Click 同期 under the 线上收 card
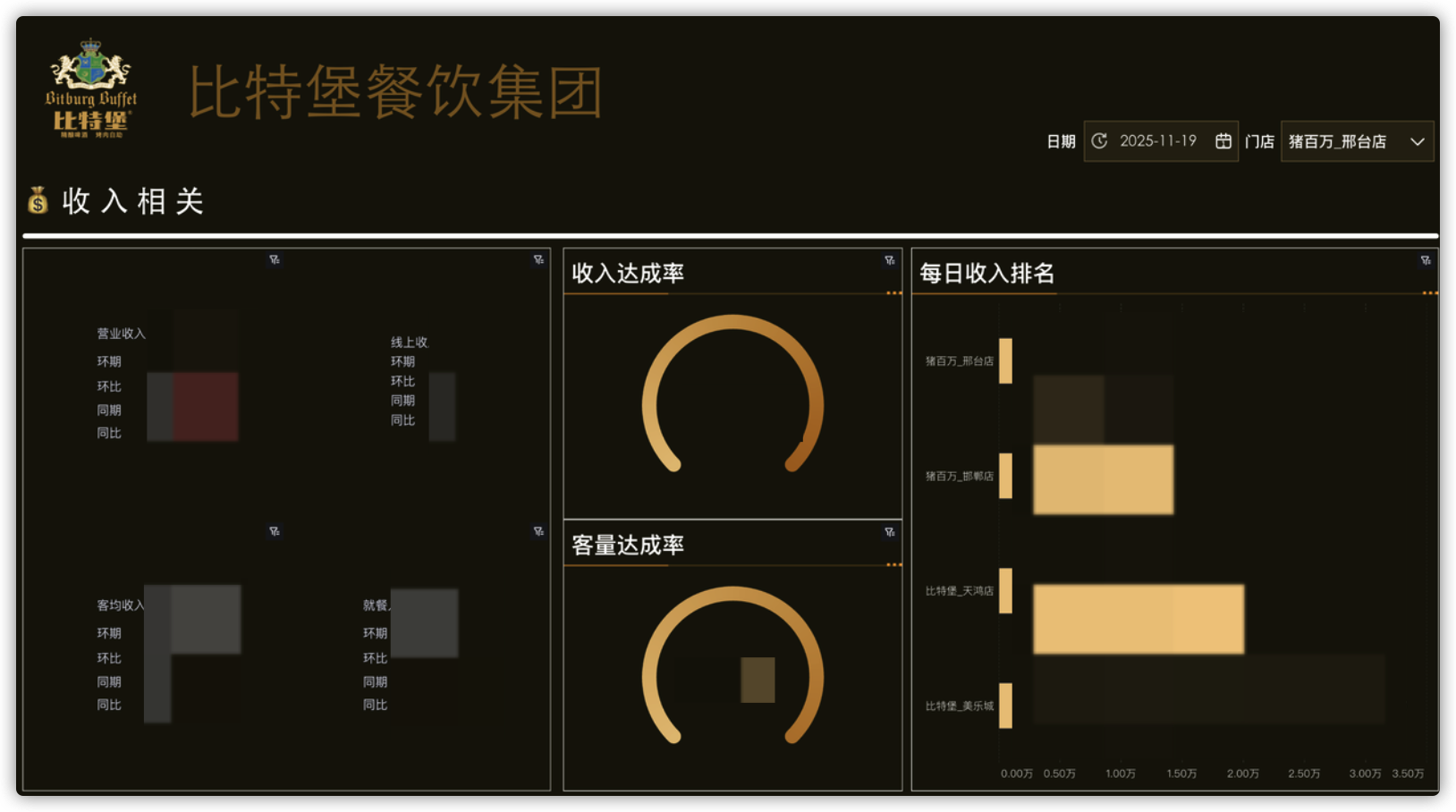The height and width of the screenshot is (812, 1456). tap(402, 401)
